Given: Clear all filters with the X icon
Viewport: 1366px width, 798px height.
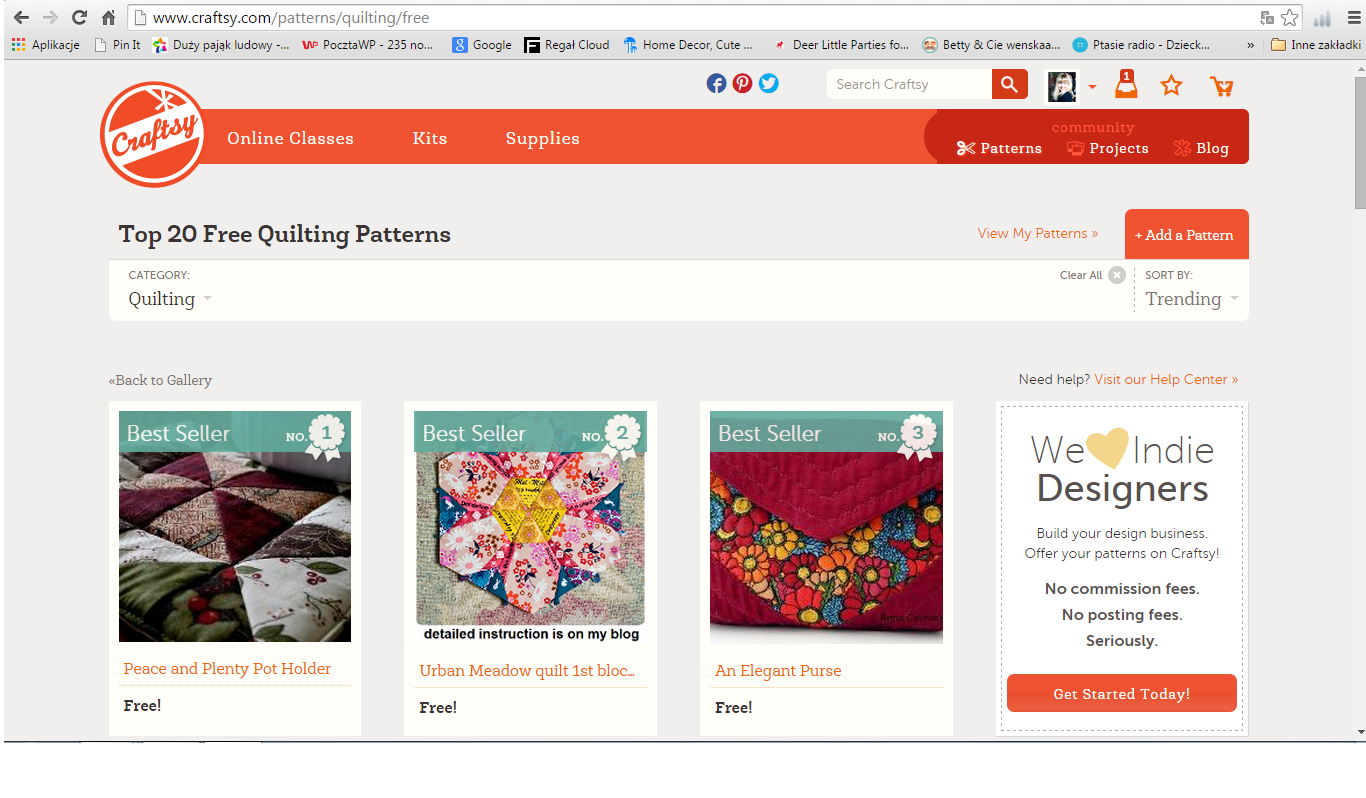Looking at the screenshot, I should [1117, 275].
